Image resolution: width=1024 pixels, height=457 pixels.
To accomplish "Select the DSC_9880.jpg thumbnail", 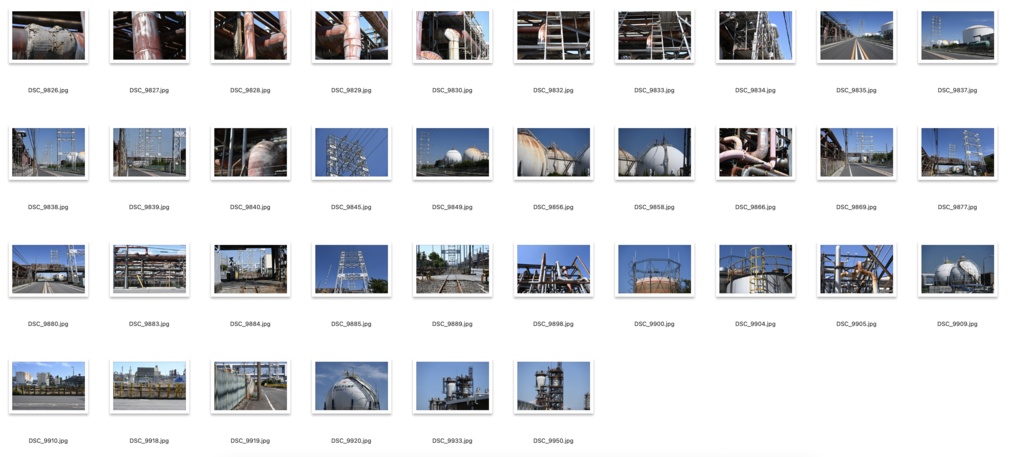I will point(48,270).
